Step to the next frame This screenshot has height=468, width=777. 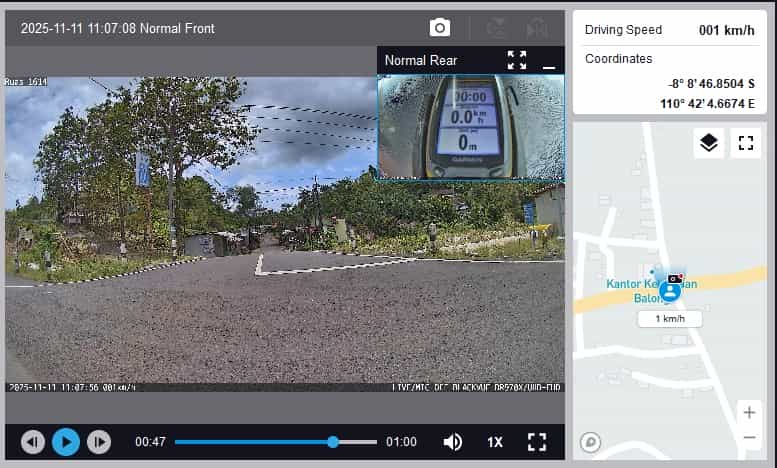click(99, 441)
